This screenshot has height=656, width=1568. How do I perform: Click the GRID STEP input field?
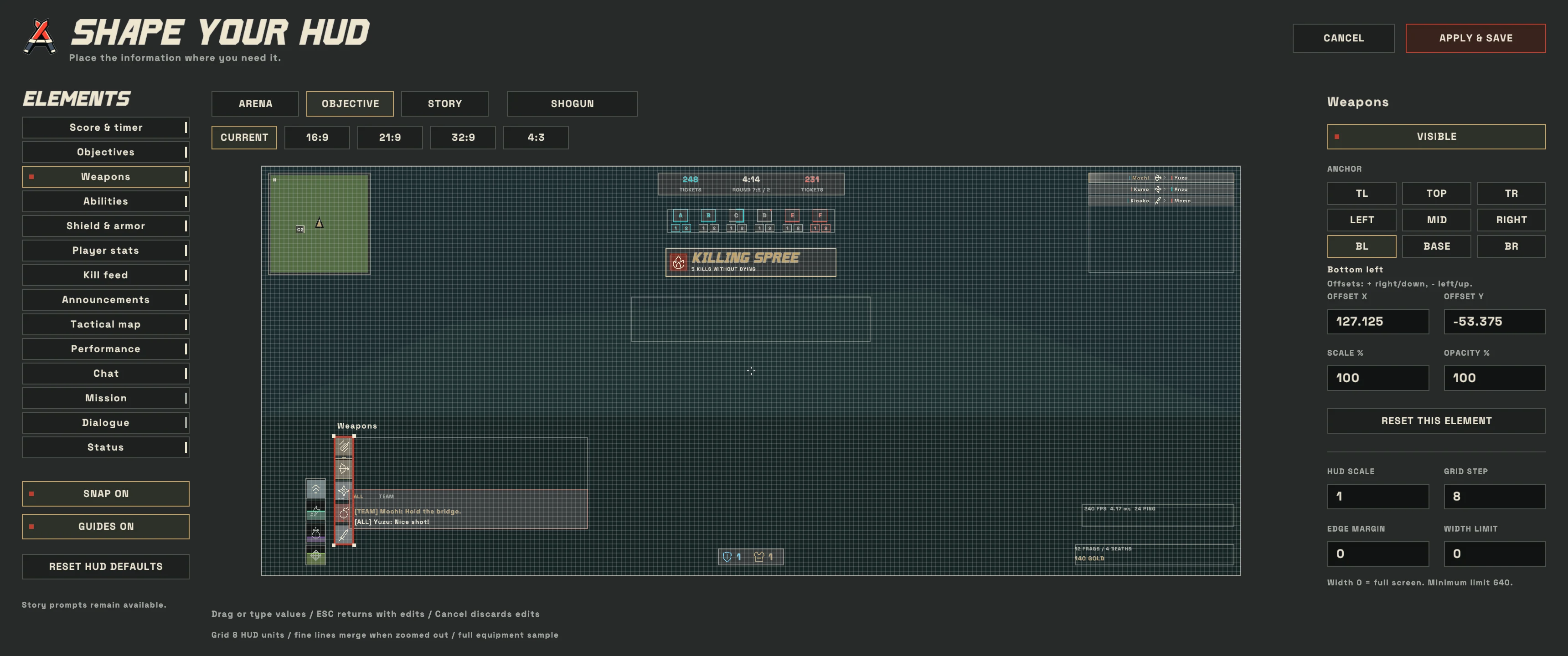(1494, 497)
